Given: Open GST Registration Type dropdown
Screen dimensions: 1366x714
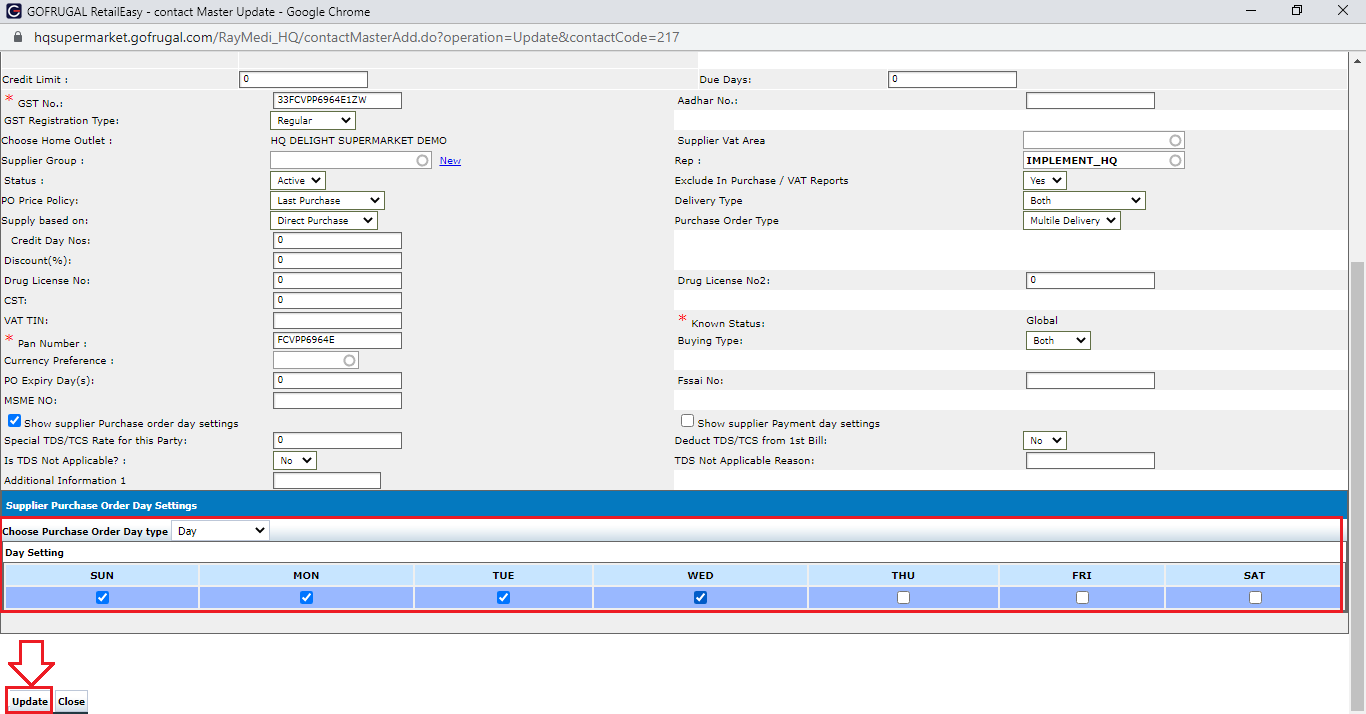Looking at the screenshot, I should point(312,121).
